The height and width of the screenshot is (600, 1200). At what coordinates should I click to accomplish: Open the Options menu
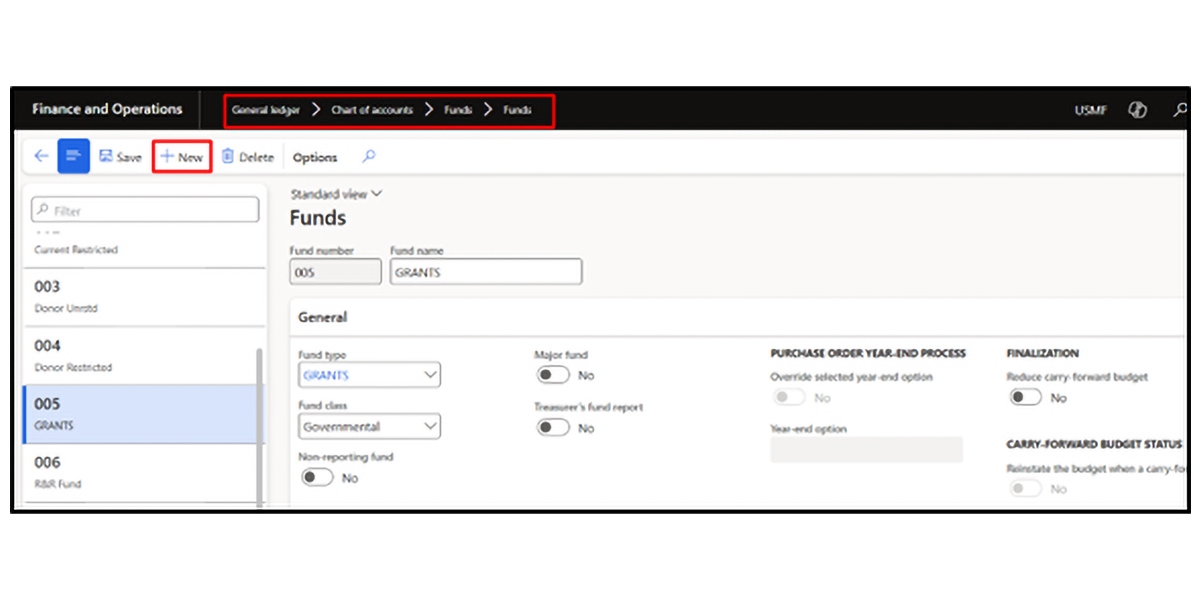coord(315,158)
